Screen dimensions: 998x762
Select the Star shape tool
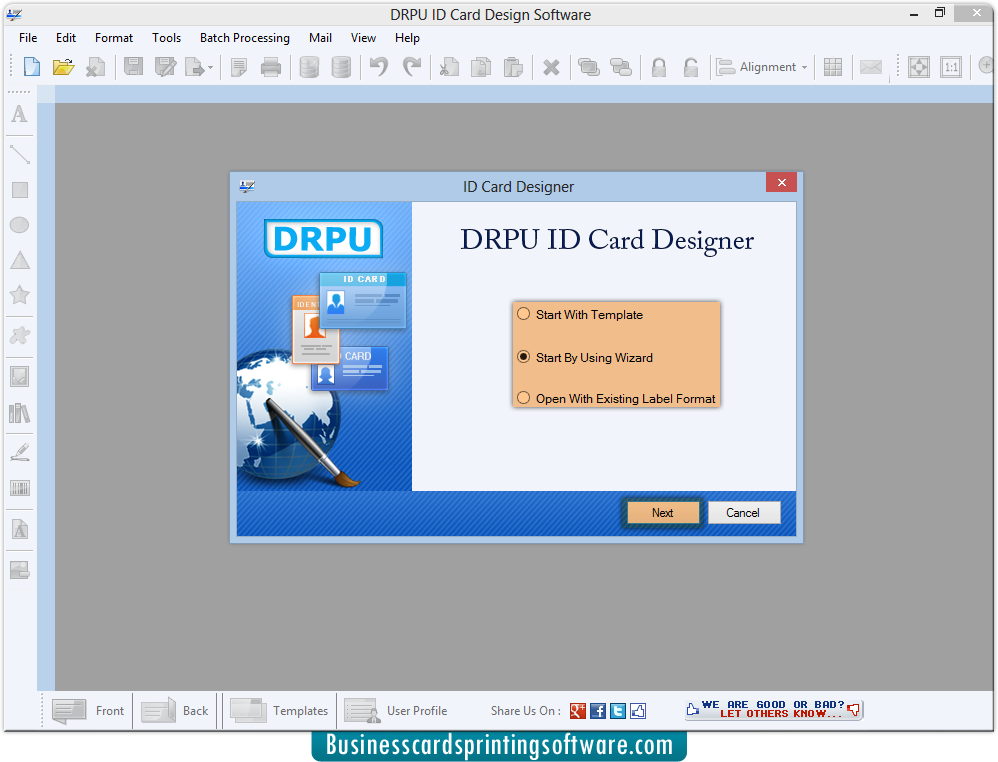point(20,295)
